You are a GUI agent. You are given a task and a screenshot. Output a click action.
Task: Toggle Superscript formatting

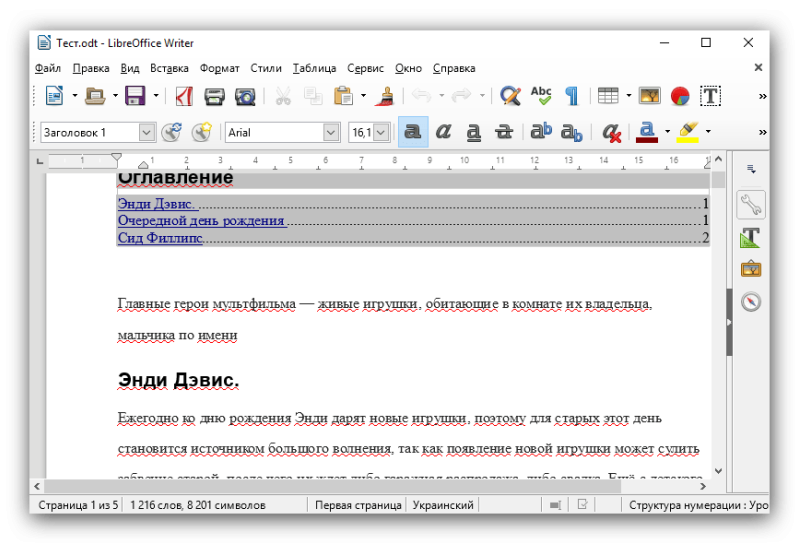click(x=541, y=132)
